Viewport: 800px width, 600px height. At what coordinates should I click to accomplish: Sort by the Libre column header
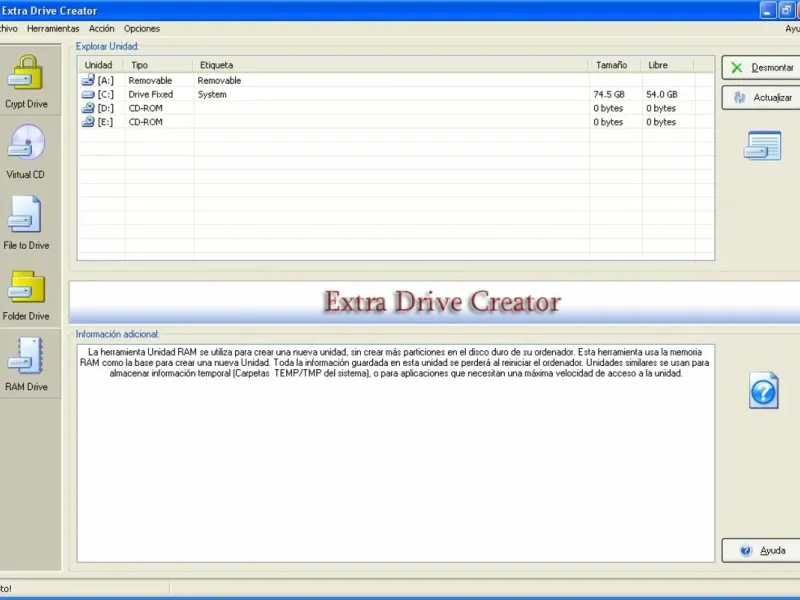668,65
